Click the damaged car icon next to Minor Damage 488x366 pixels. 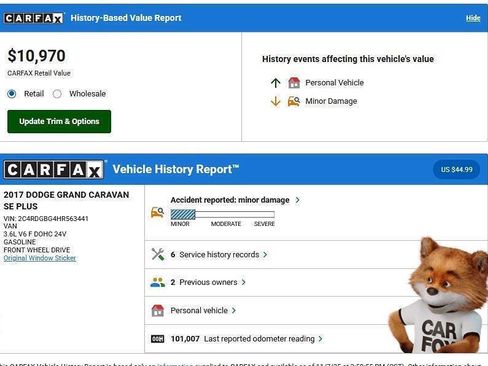(294, 101)
